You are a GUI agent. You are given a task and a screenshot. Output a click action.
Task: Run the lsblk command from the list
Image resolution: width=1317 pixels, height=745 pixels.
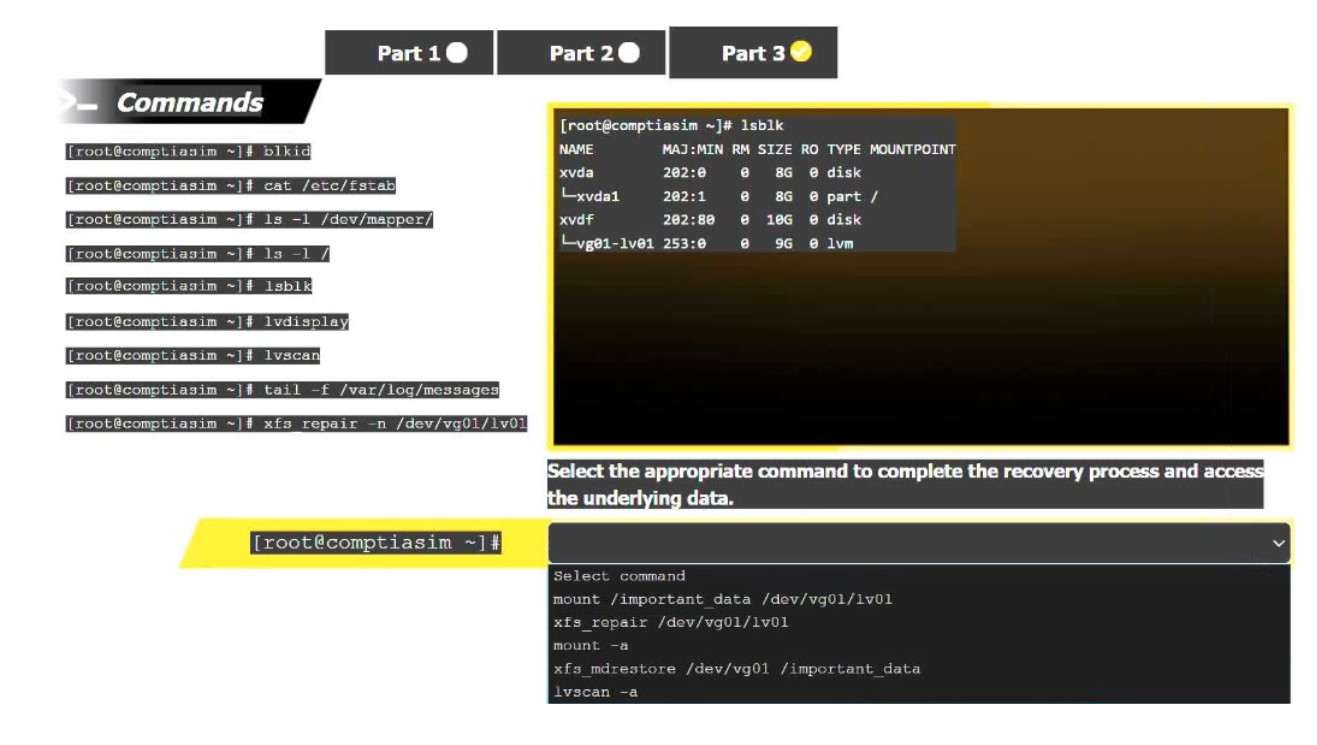[189, 286]
